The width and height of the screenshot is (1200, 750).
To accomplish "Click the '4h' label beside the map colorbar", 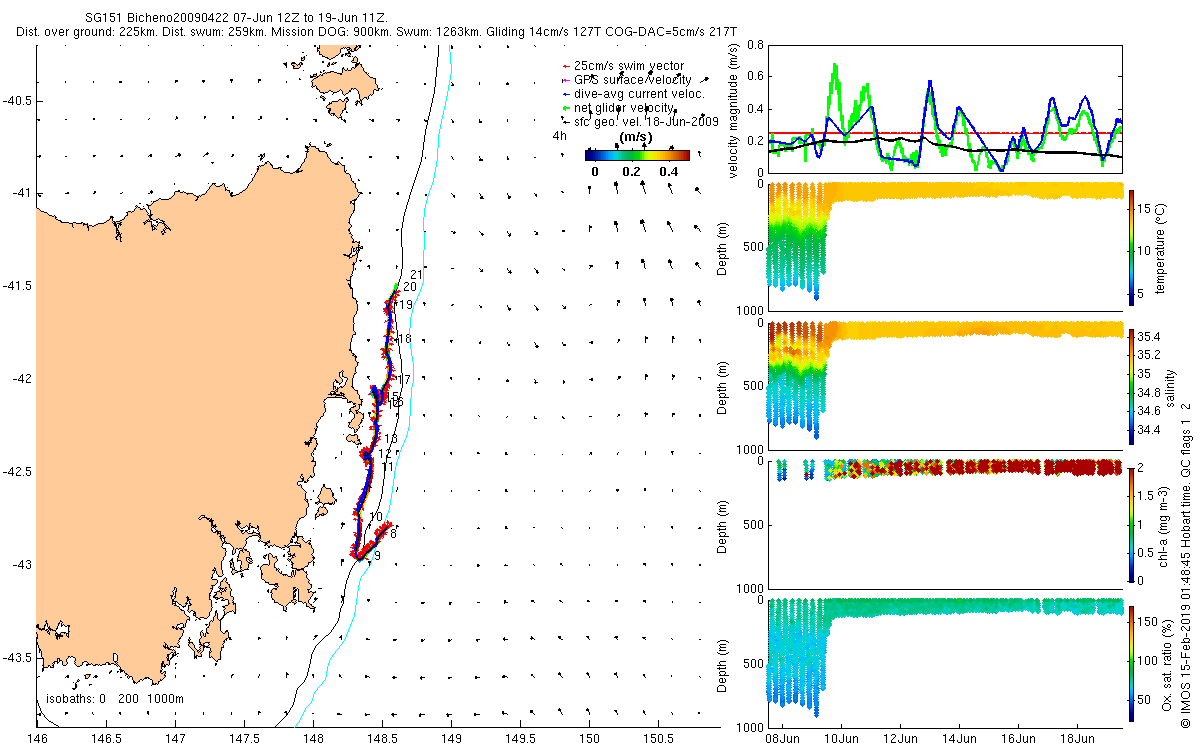I will [558, 135].
